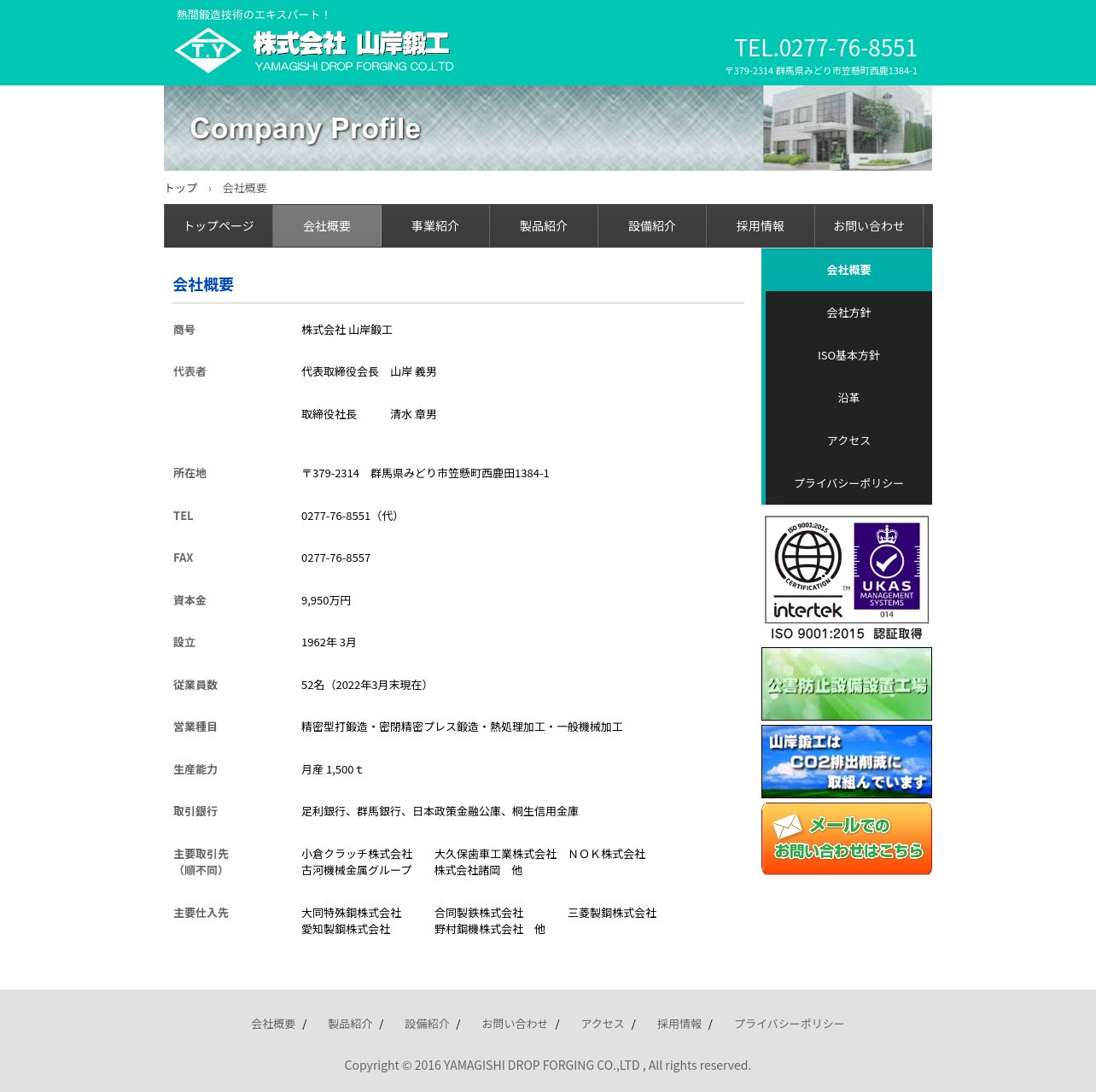Click 小倉クラッチ株式会社 in client list

coord(357,854)
